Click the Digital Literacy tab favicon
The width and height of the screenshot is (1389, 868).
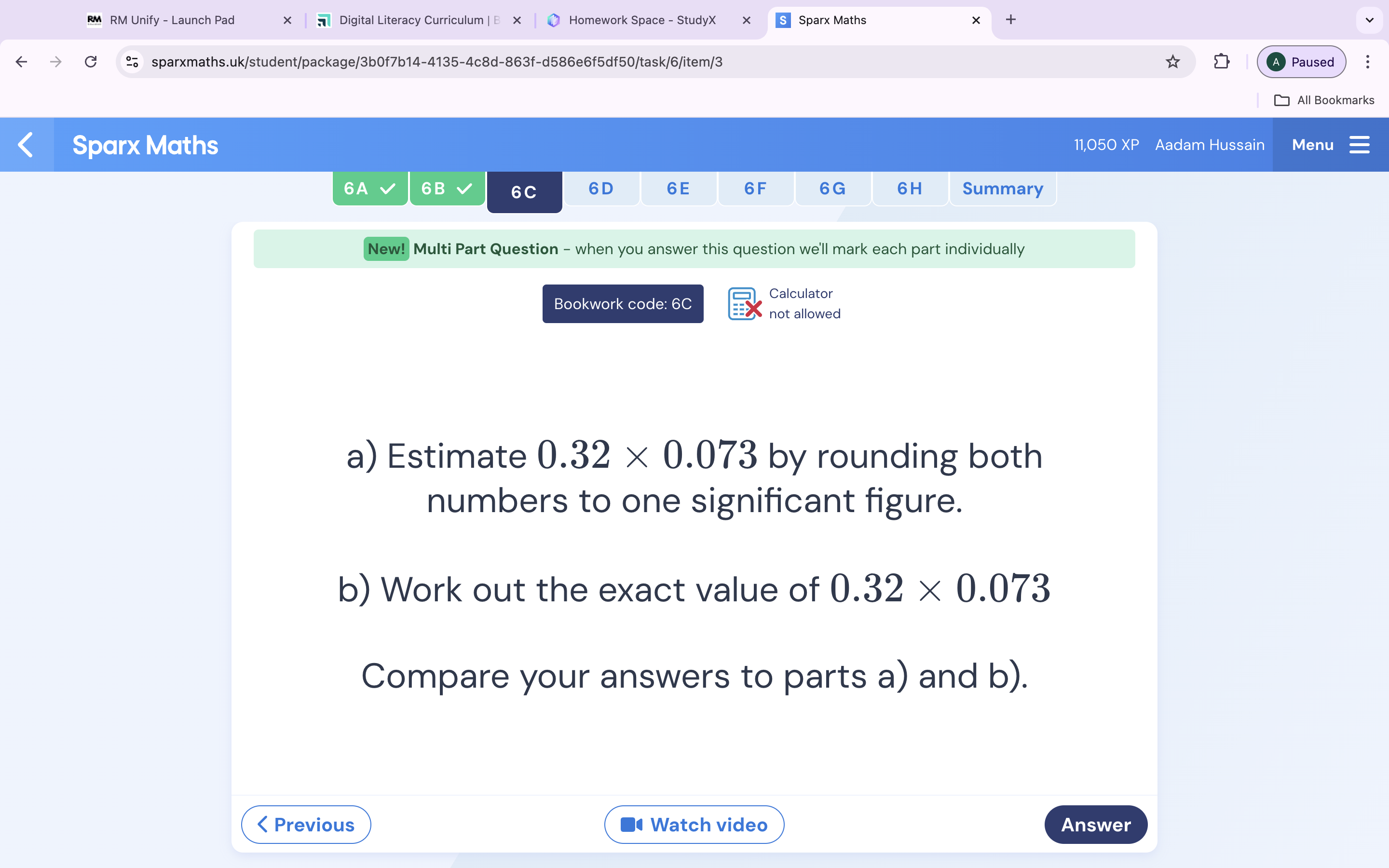(324, 20)
